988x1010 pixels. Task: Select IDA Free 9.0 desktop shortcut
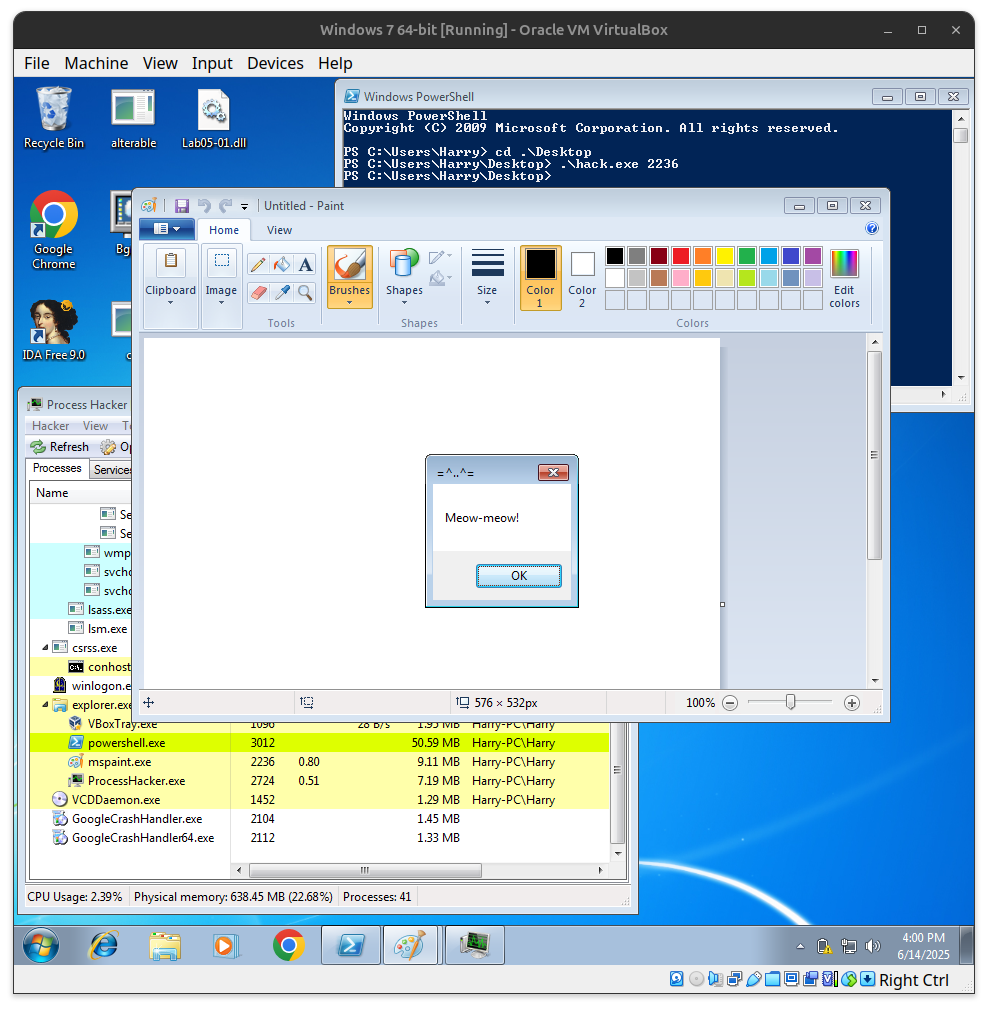[x=53, y=330]
